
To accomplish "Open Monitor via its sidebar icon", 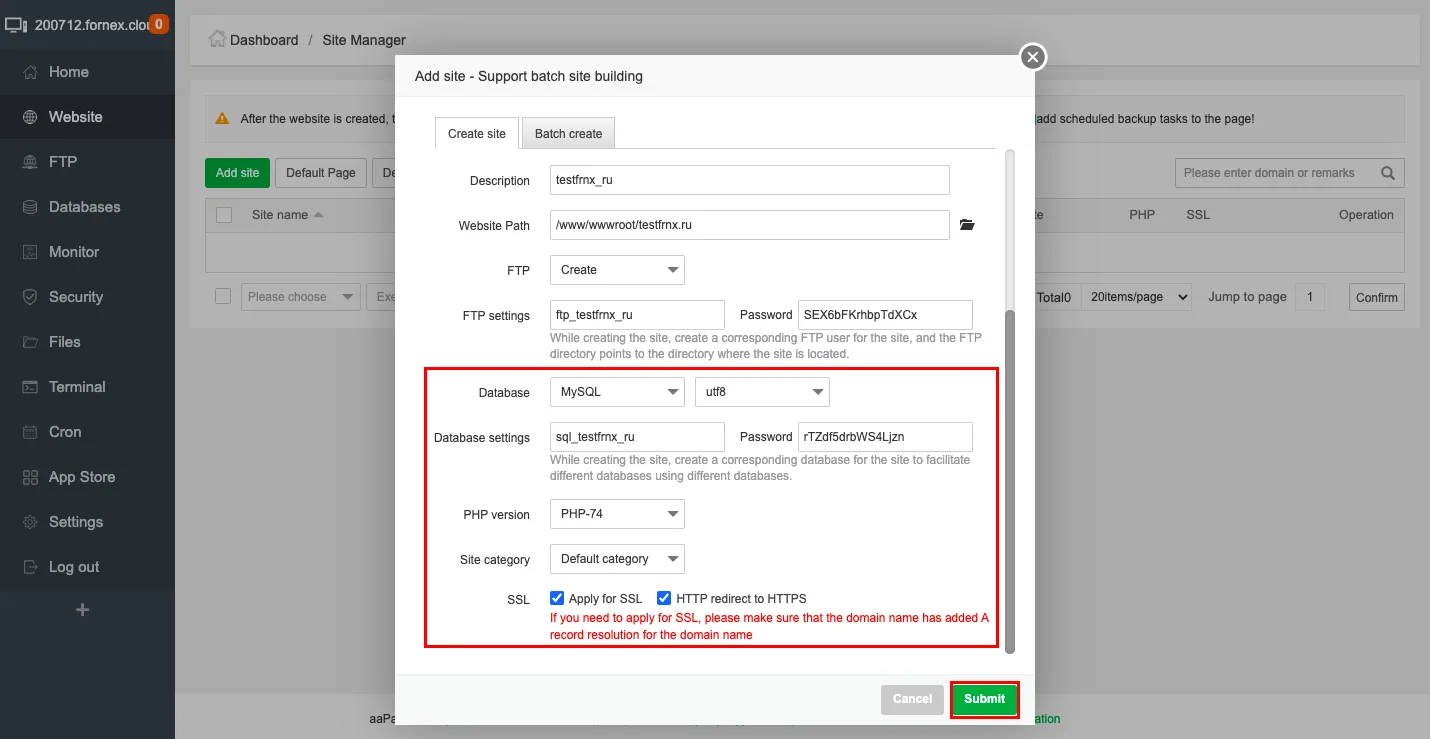I will tap(30, 252).
